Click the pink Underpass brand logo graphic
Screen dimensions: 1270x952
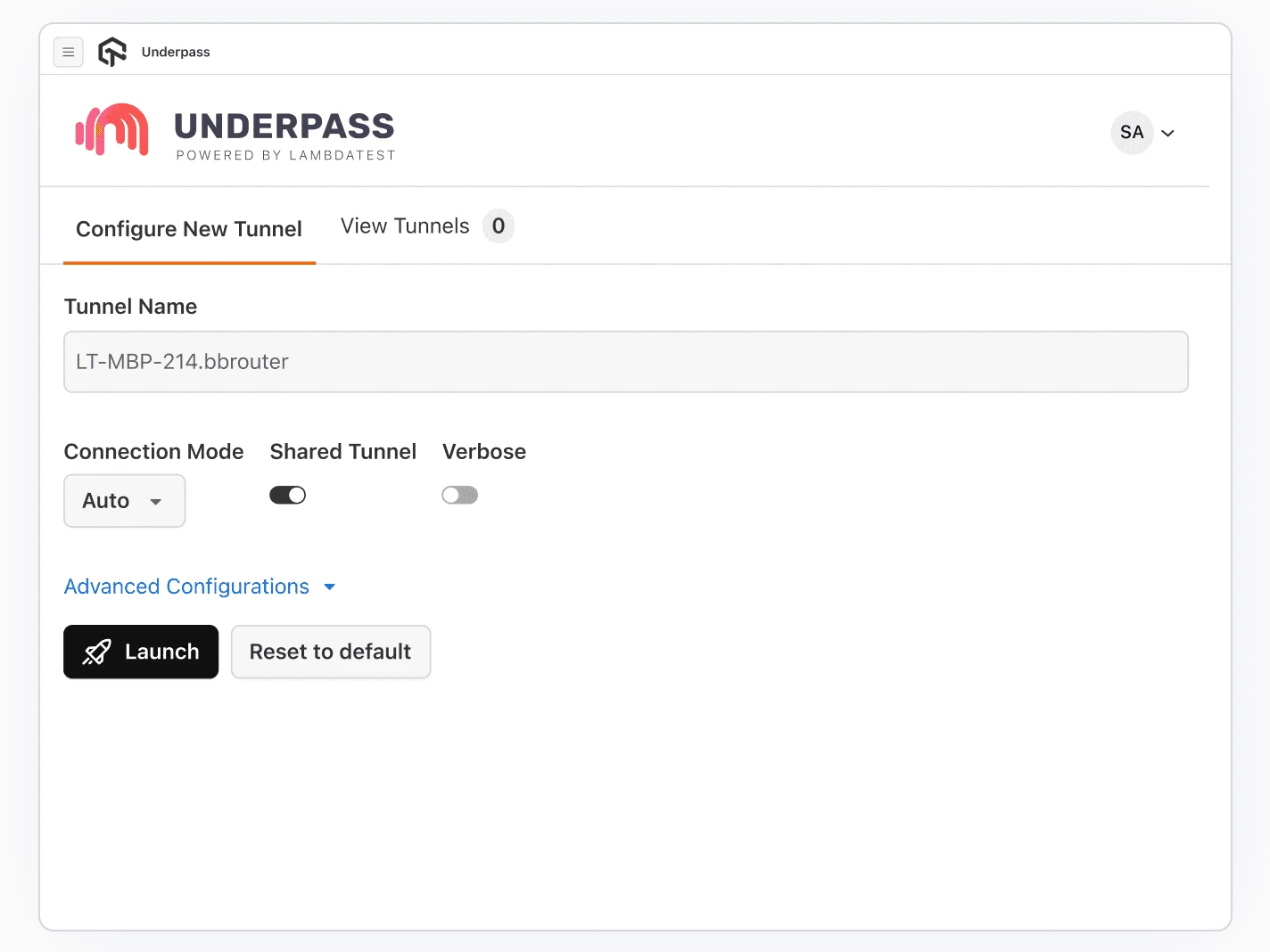coord(111,130)
